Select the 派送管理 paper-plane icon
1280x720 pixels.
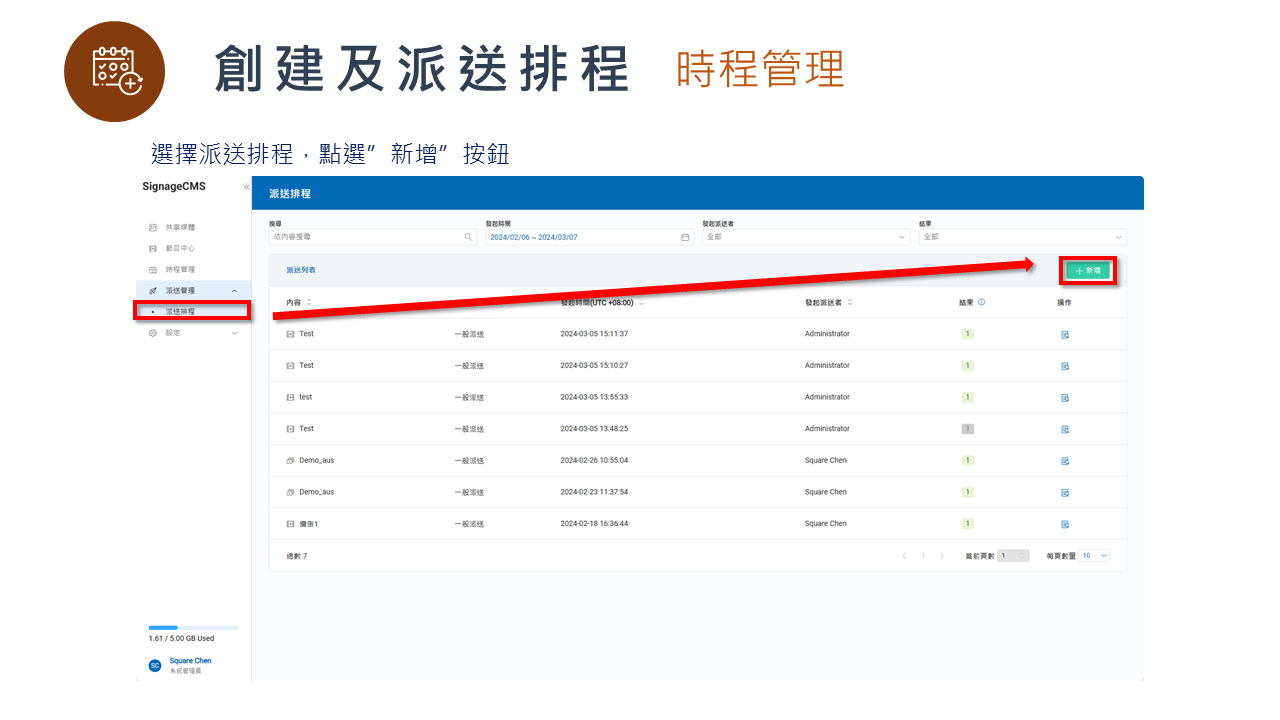[153, 290]
